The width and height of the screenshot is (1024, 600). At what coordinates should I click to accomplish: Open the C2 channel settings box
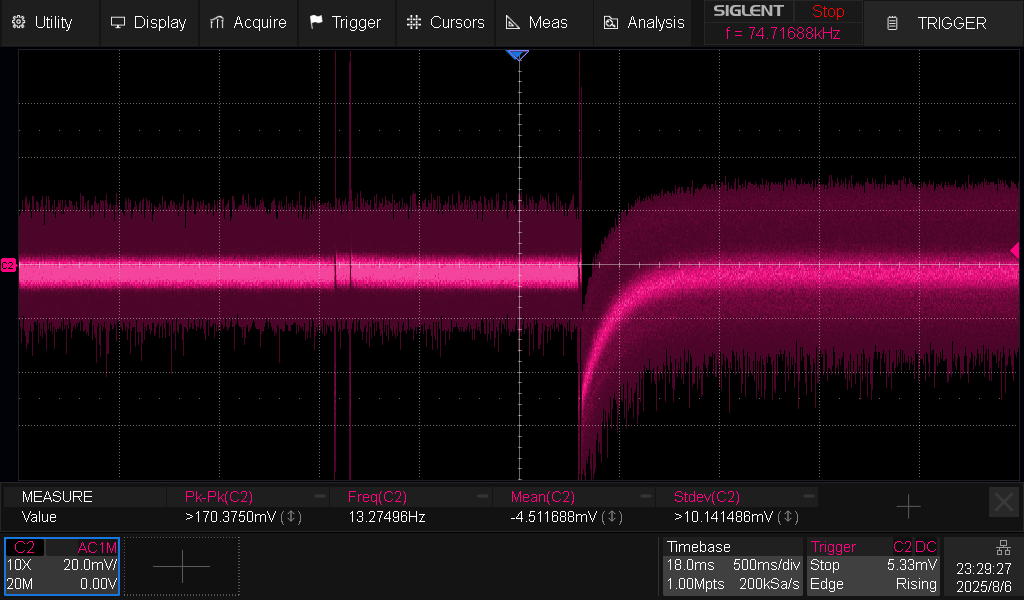62,566
